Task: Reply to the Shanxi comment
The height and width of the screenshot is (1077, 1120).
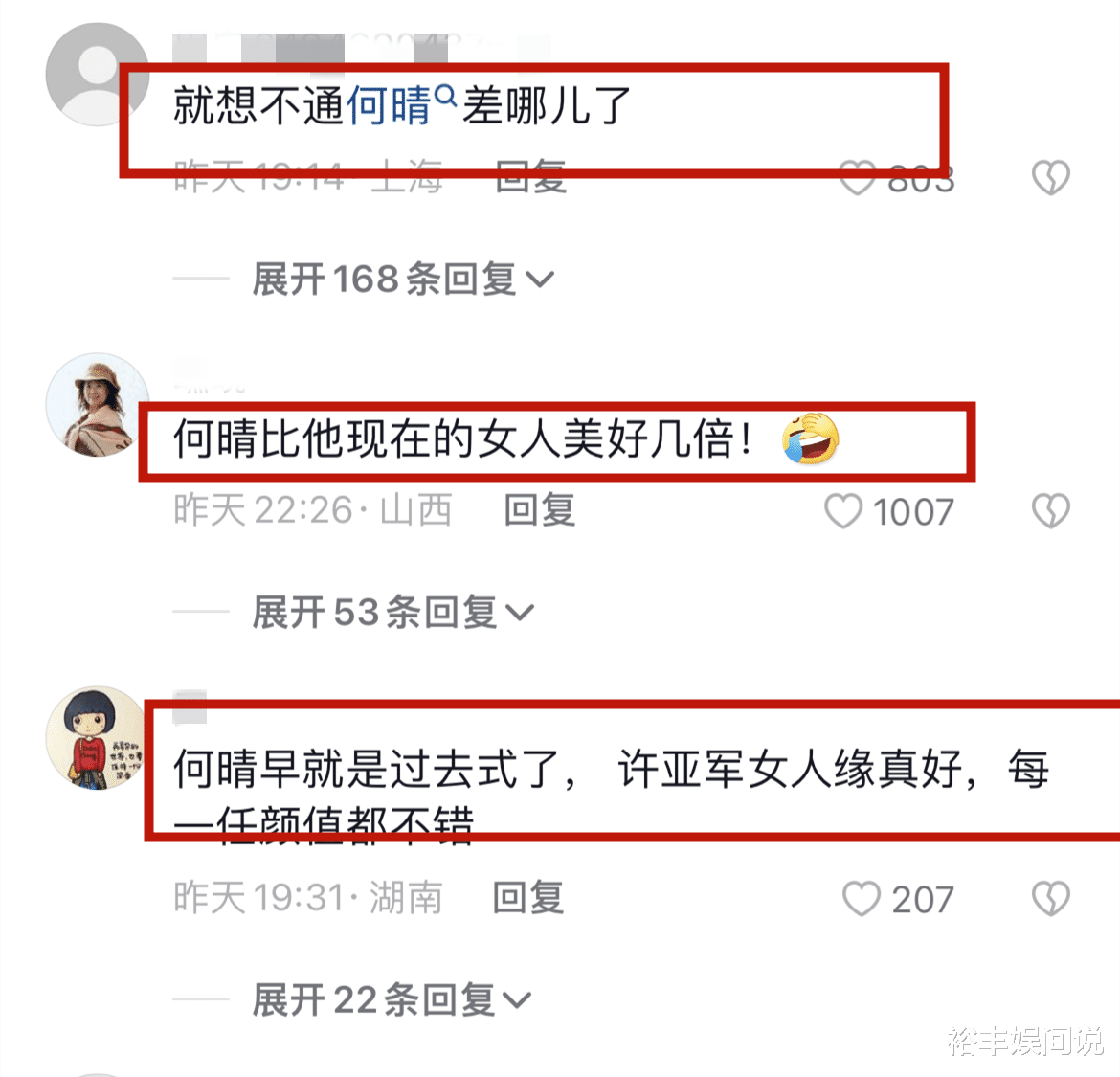Action: tap(540, 510)
